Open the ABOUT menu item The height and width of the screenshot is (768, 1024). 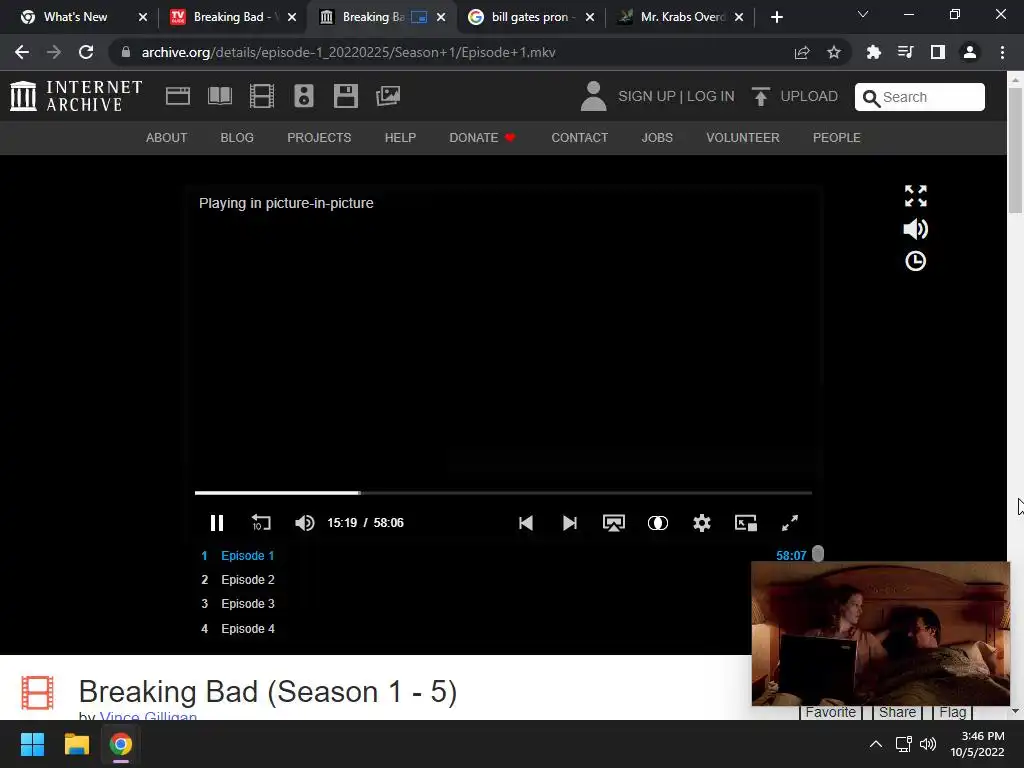point(167,138)
